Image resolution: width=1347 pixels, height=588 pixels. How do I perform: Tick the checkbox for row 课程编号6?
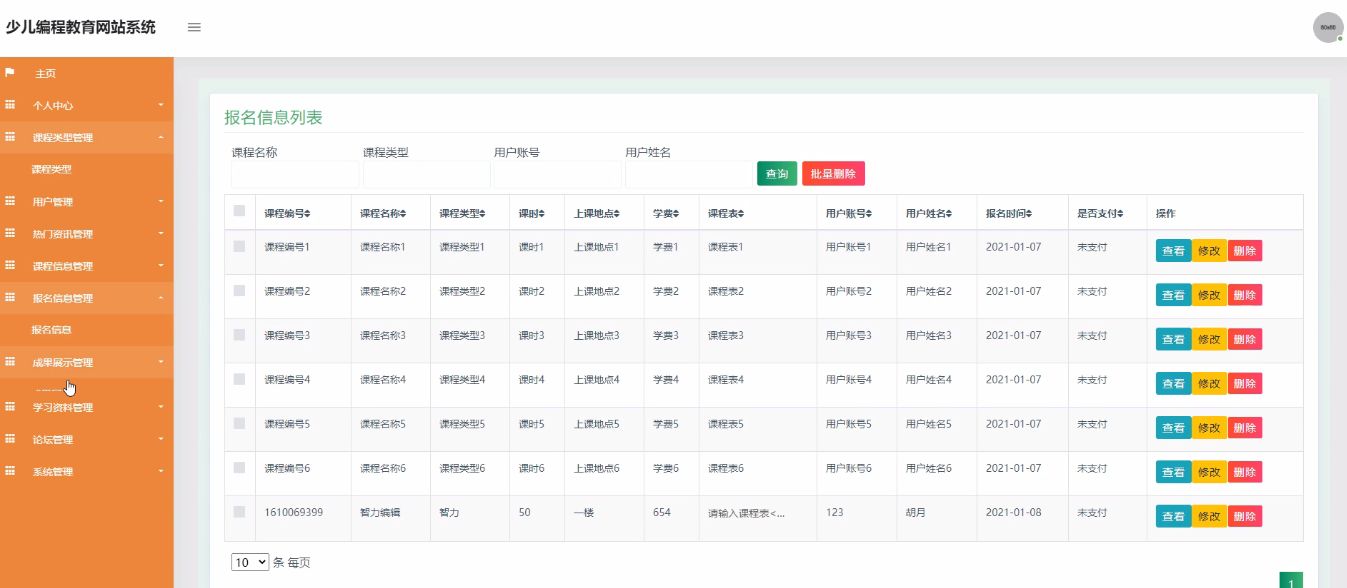[239, 467]
